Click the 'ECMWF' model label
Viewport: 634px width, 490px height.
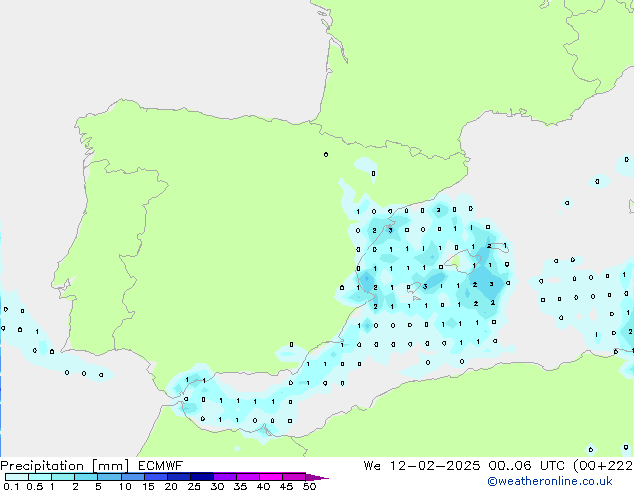tap(160, 466)
